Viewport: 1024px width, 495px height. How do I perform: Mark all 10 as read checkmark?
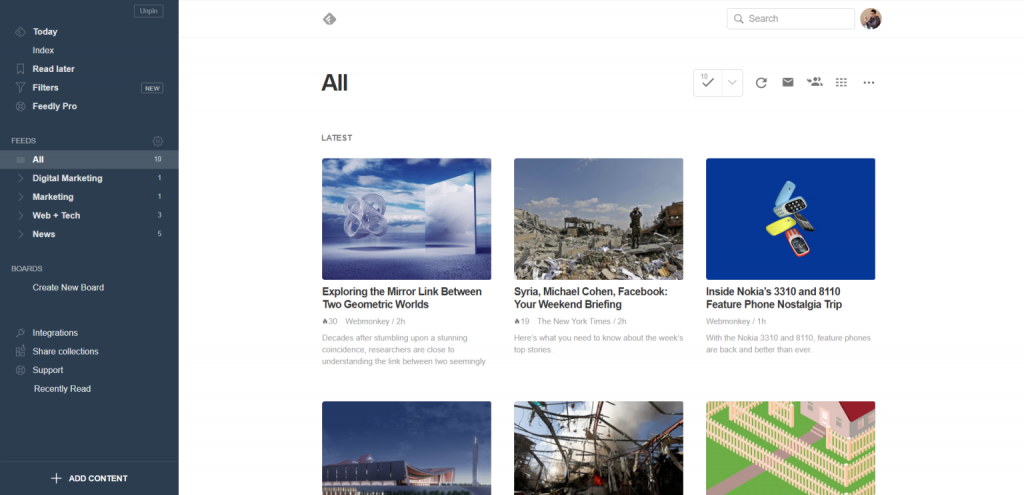point(707,83)
